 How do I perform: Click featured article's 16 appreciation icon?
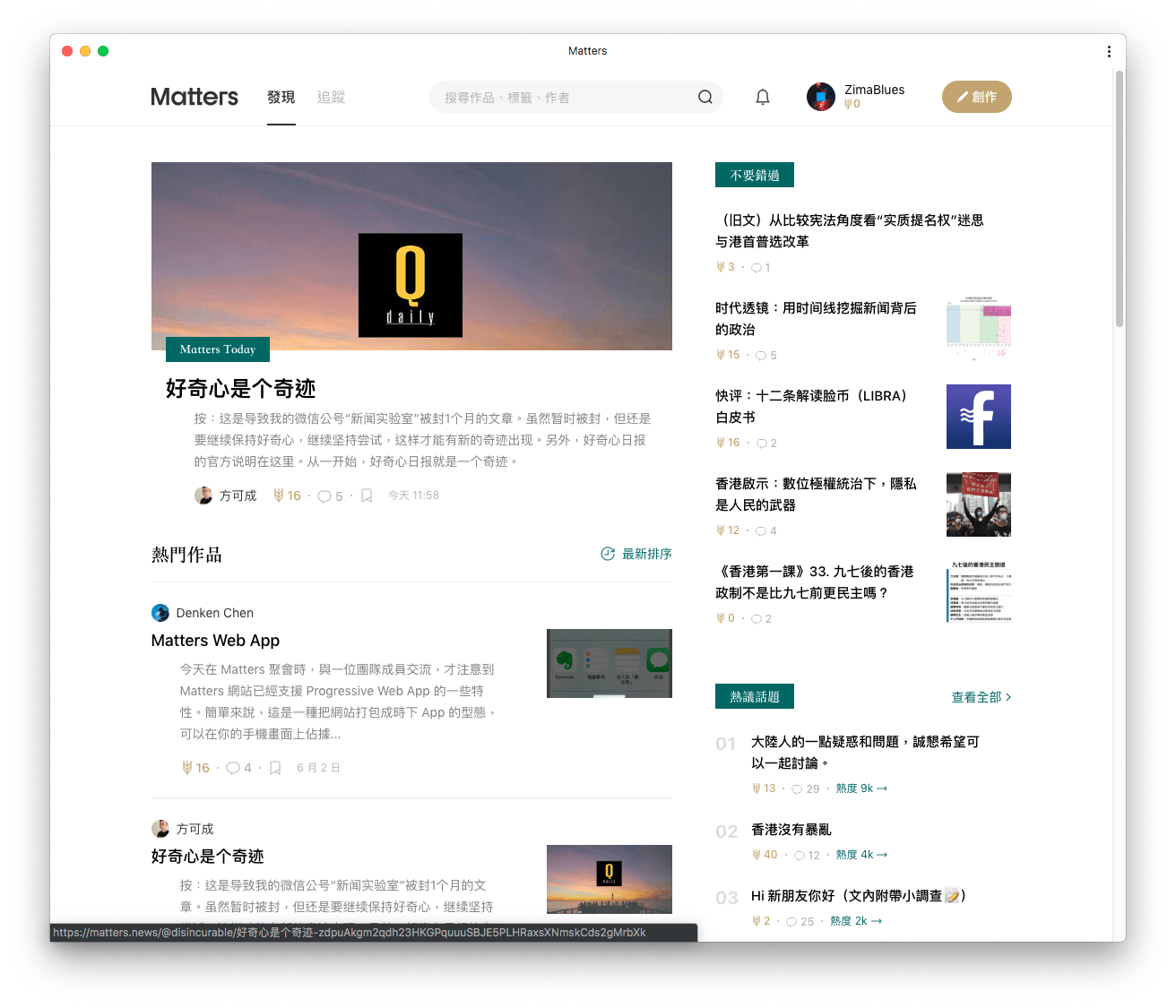pos(279,495)
